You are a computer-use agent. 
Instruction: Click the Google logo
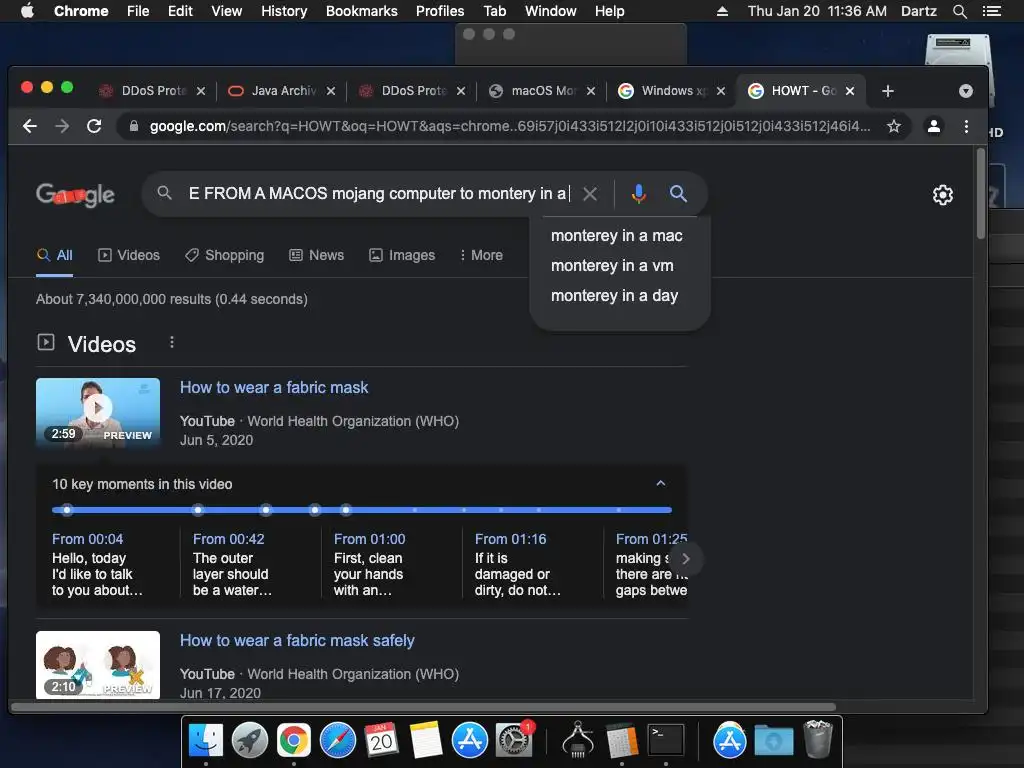tap(75, 194)
